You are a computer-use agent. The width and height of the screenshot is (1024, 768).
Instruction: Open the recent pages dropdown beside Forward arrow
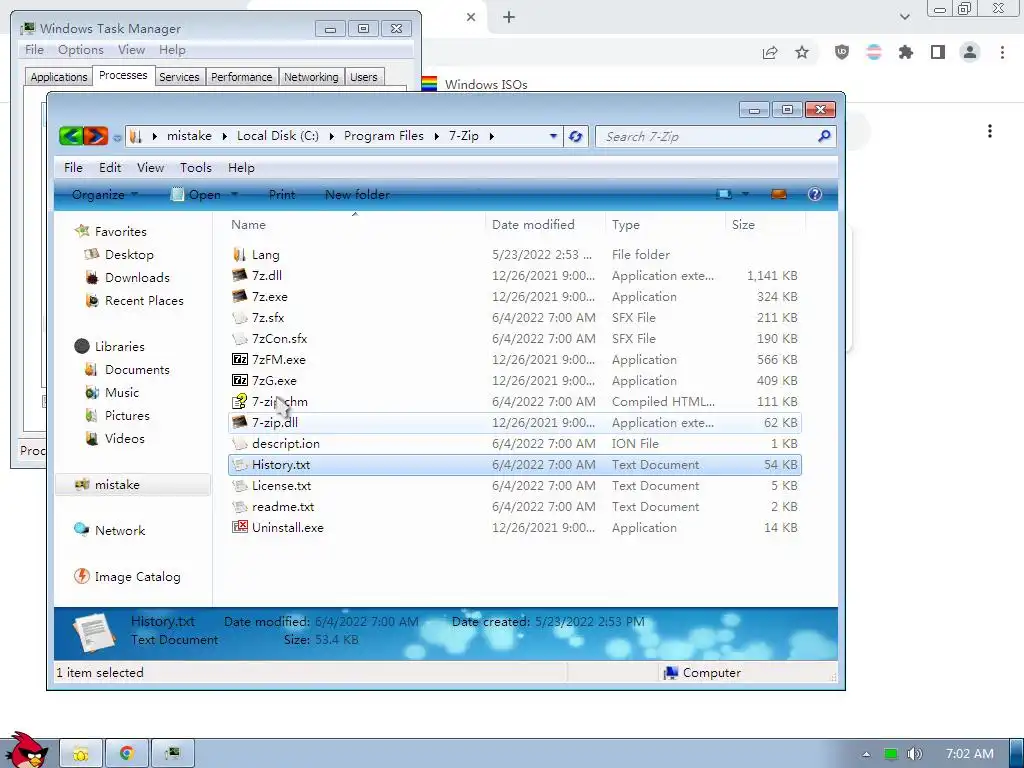[x=117, y=137]
